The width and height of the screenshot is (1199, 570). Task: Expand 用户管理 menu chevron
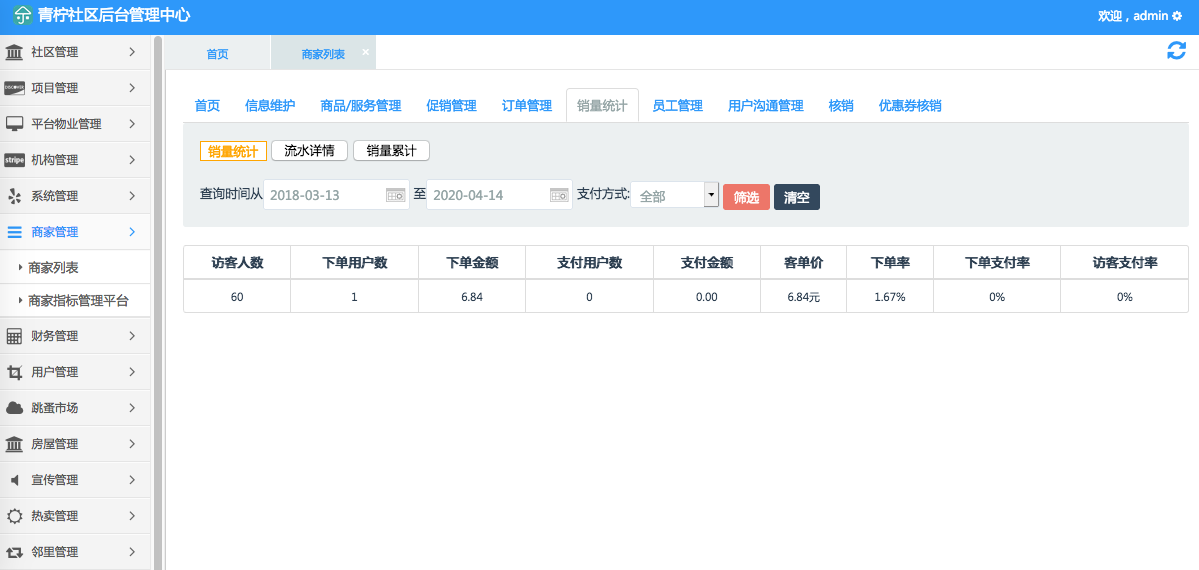pyautogui.click(x=132, y=372)
